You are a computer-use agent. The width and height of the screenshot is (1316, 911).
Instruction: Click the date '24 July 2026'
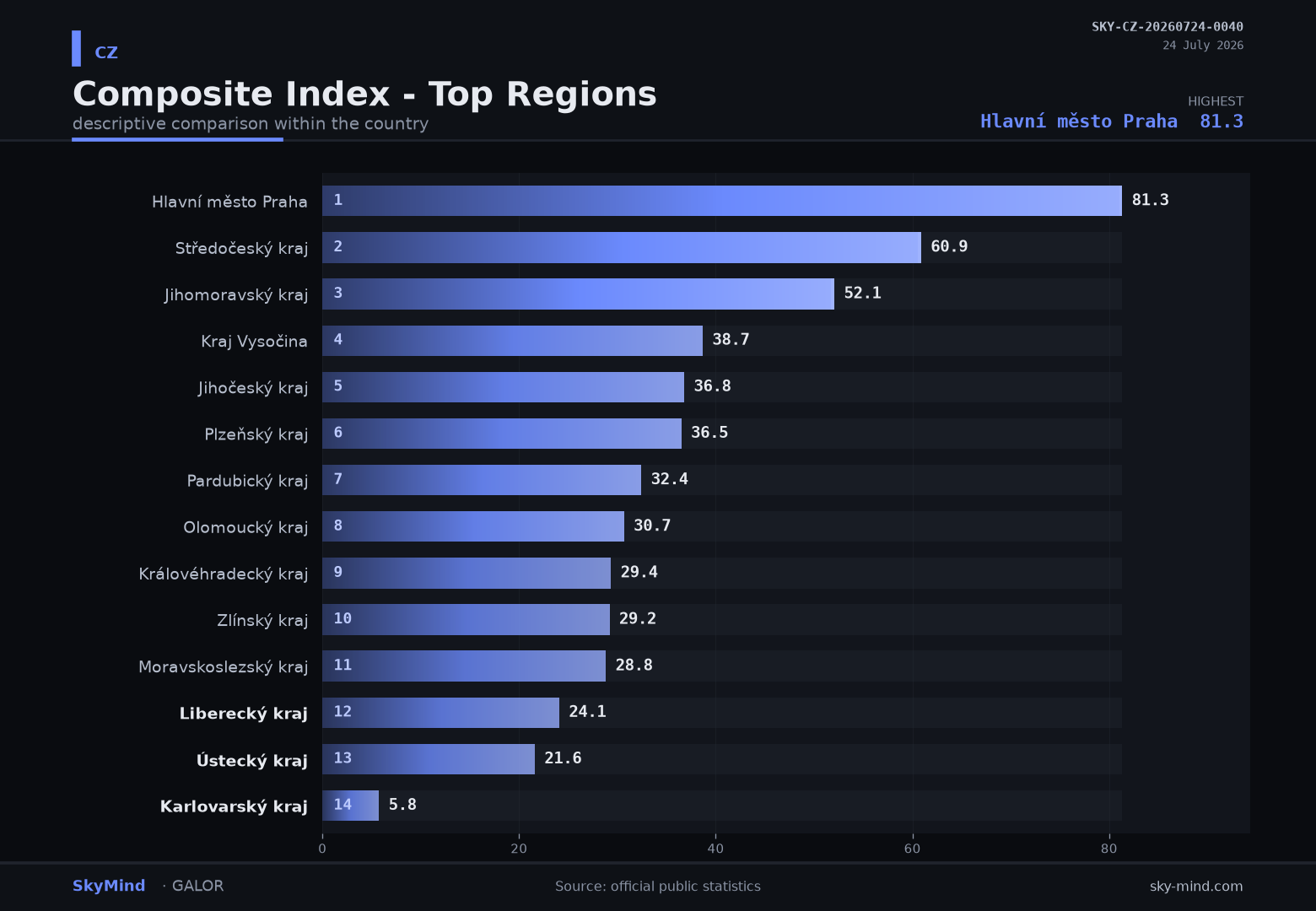click(1203, 45)
